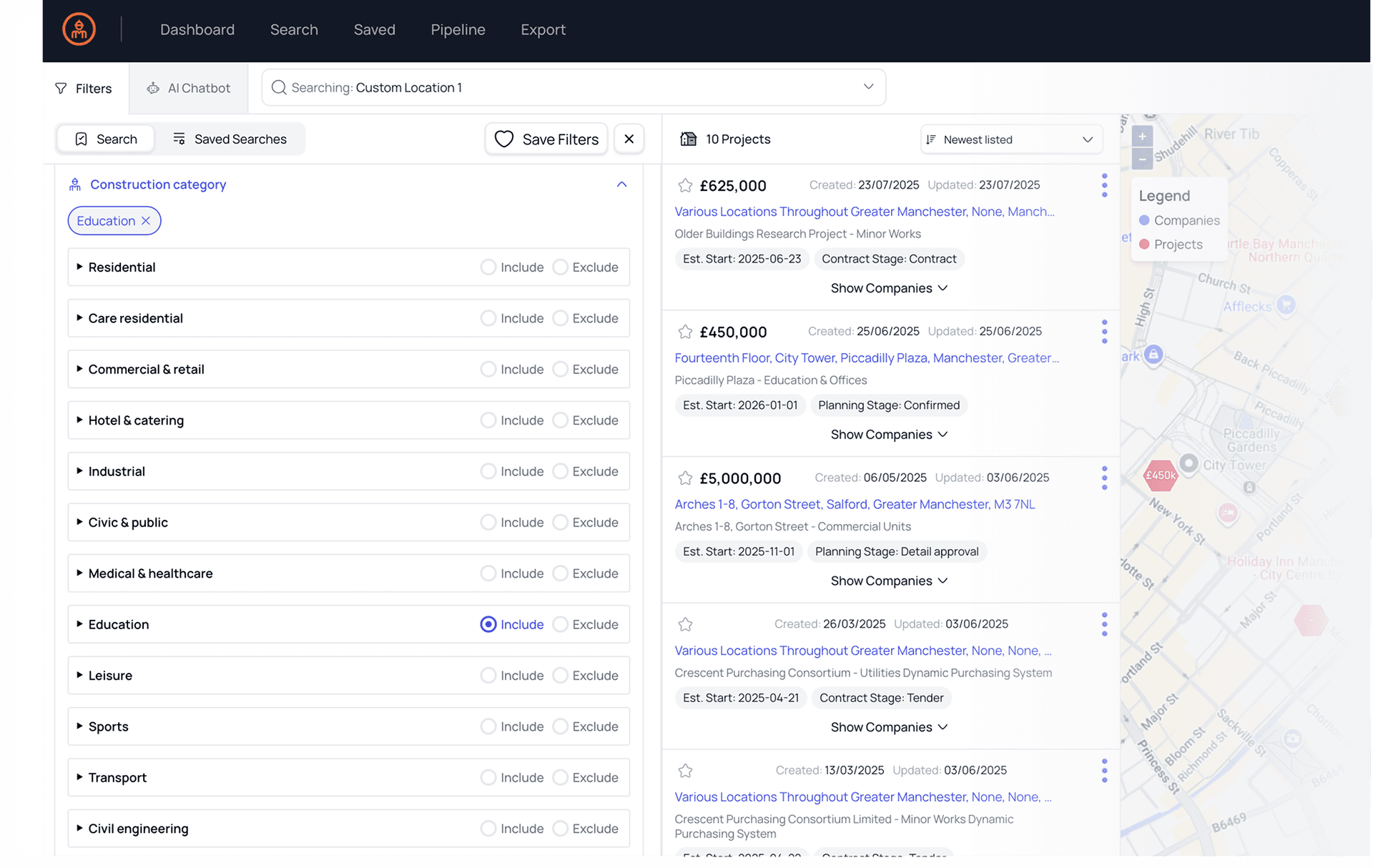Select Include for Residential category
Viewport: 1373px width, 868px height.
pos(488,267)
